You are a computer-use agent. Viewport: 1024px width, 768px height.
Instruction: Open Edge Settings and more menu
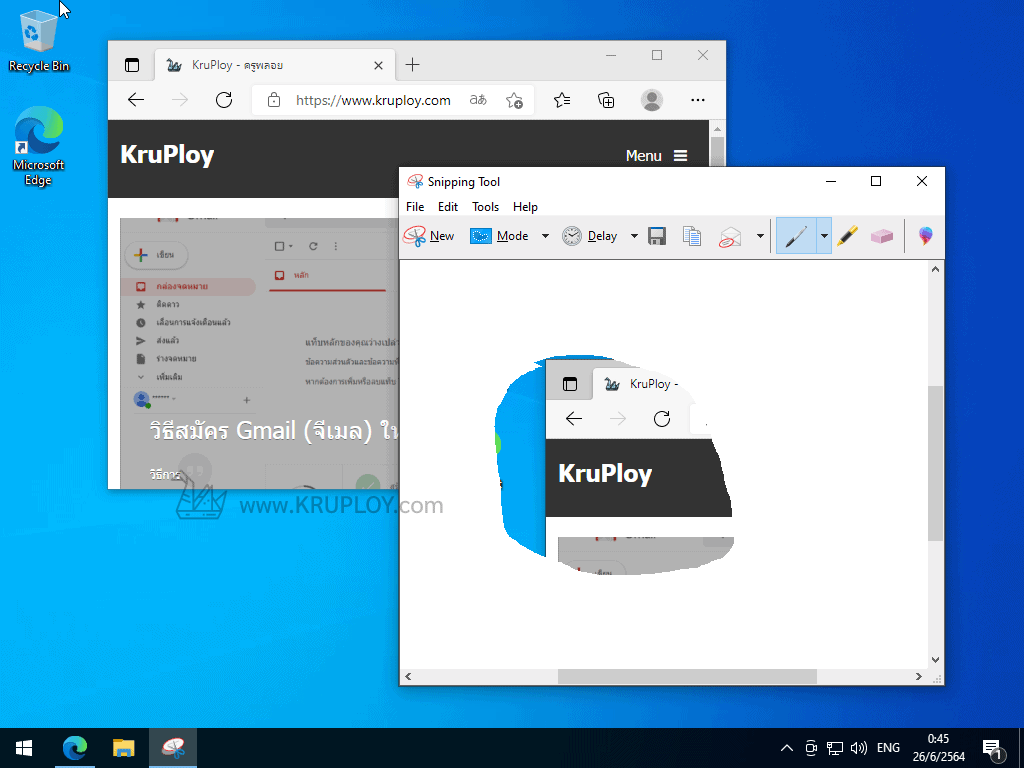(x=697, y=100)
